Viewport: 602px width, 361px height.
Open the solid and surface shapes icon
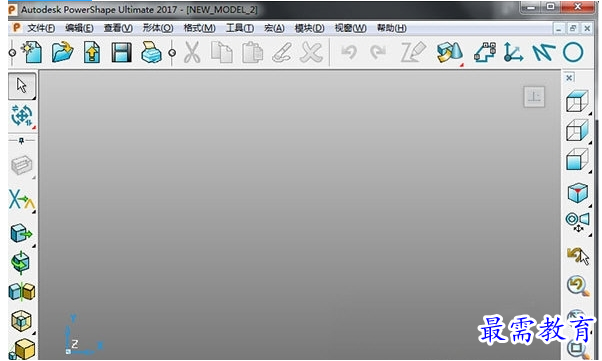450,53
